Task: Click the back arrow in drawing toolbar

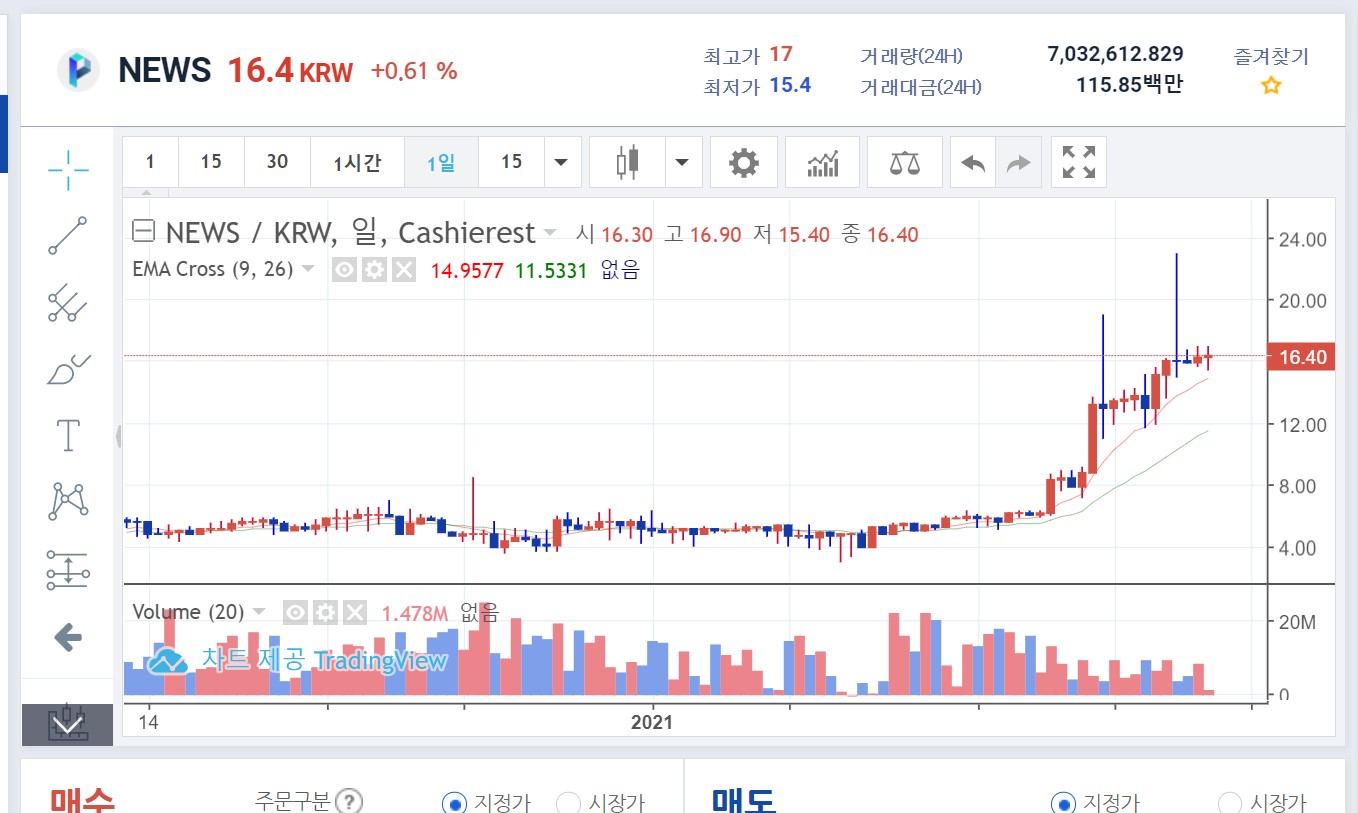Action: 68,636
